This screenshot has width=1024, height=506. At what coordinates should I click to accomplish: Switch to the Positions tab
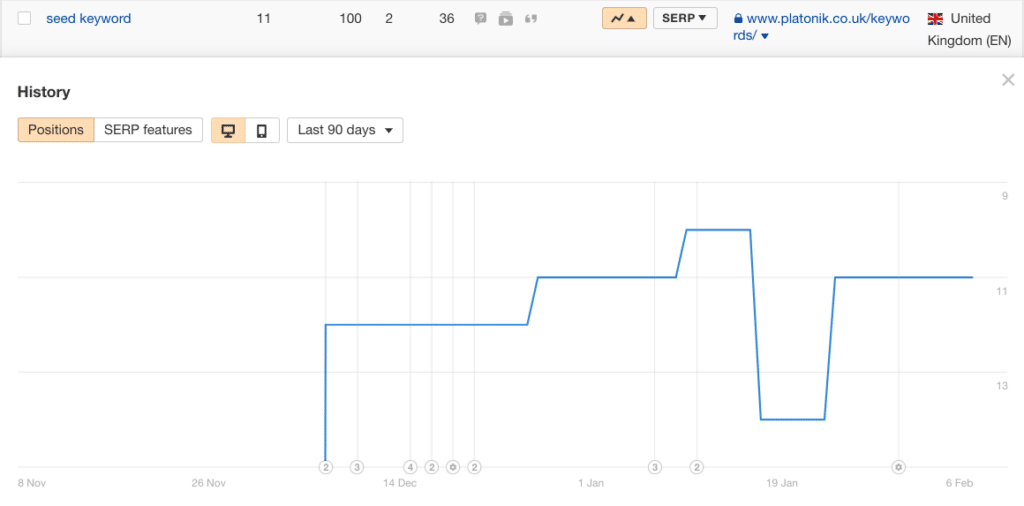56,130
